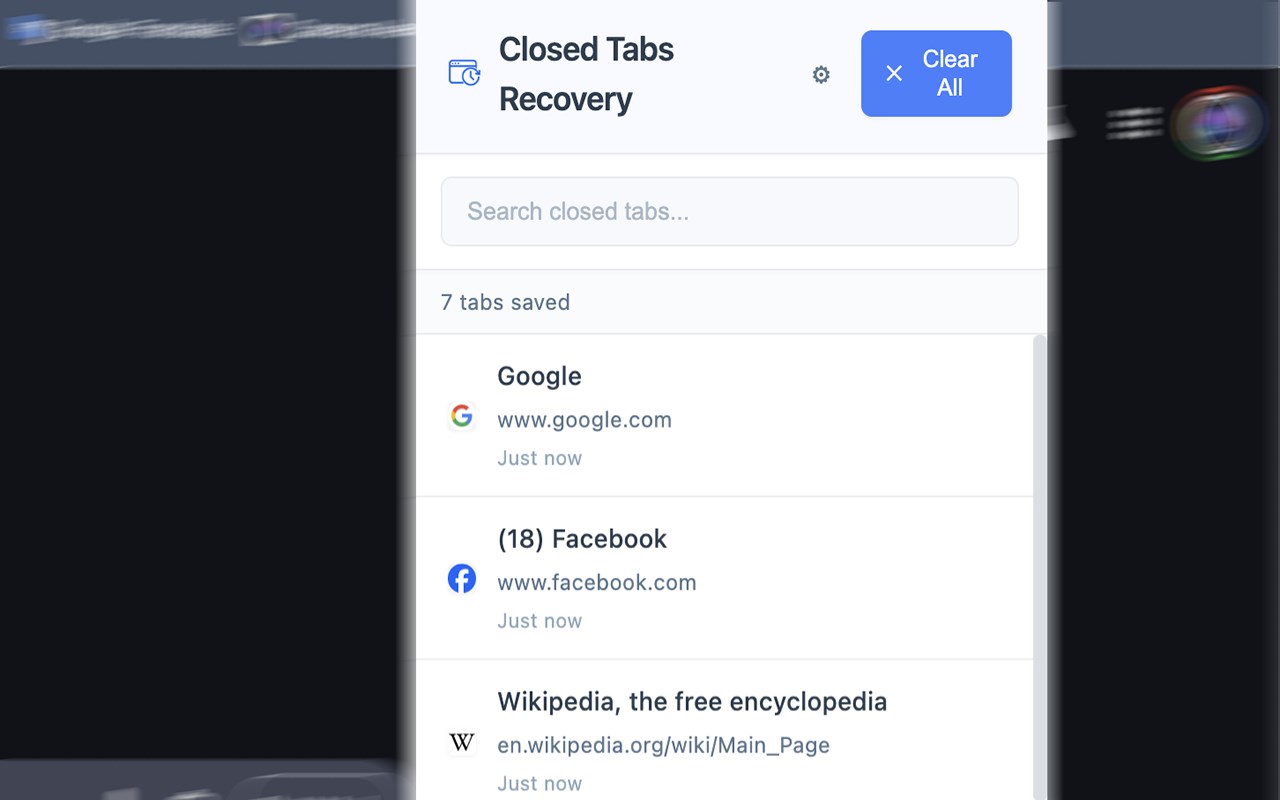Click the Wikipedia W favicon
The height and width of the screenshot is (800, 1280).
[x=461, y=742]
